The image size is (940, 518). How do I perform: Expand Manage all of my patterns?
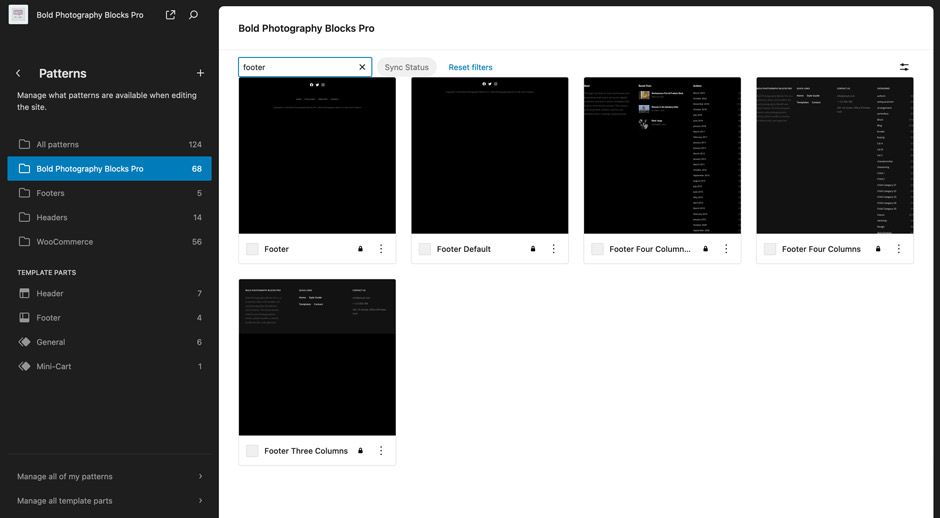(x=109, y=476)
